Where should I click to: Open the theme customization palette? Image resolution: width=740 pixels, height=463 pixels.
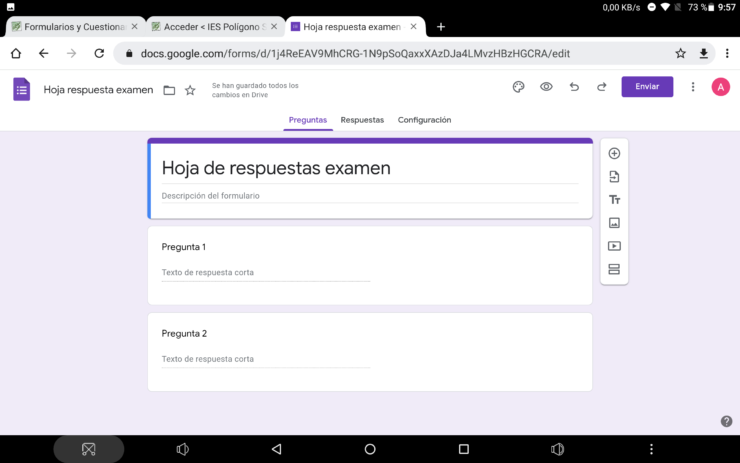click(518, 87)
